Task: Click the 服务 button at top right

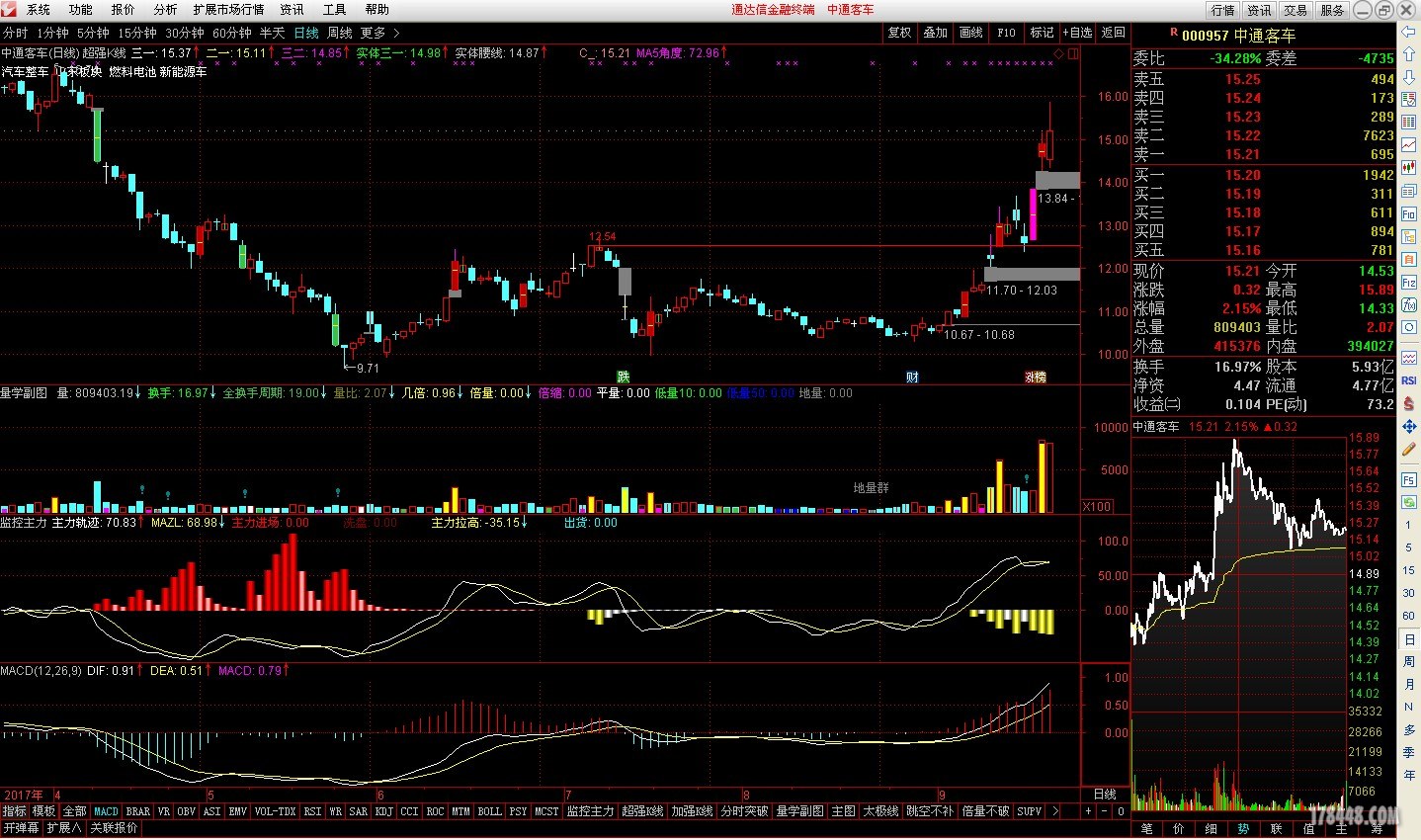Action: pyautogui.click(x=1332, y=10)
